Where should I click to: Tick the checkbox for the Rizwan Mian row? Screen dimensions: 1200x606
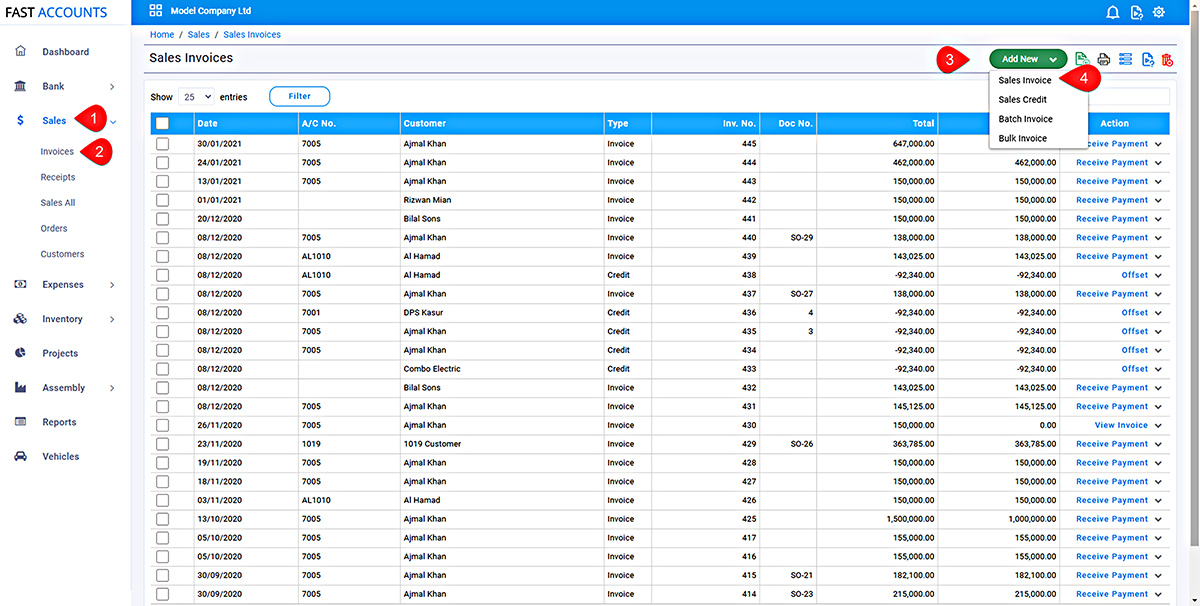162,200
